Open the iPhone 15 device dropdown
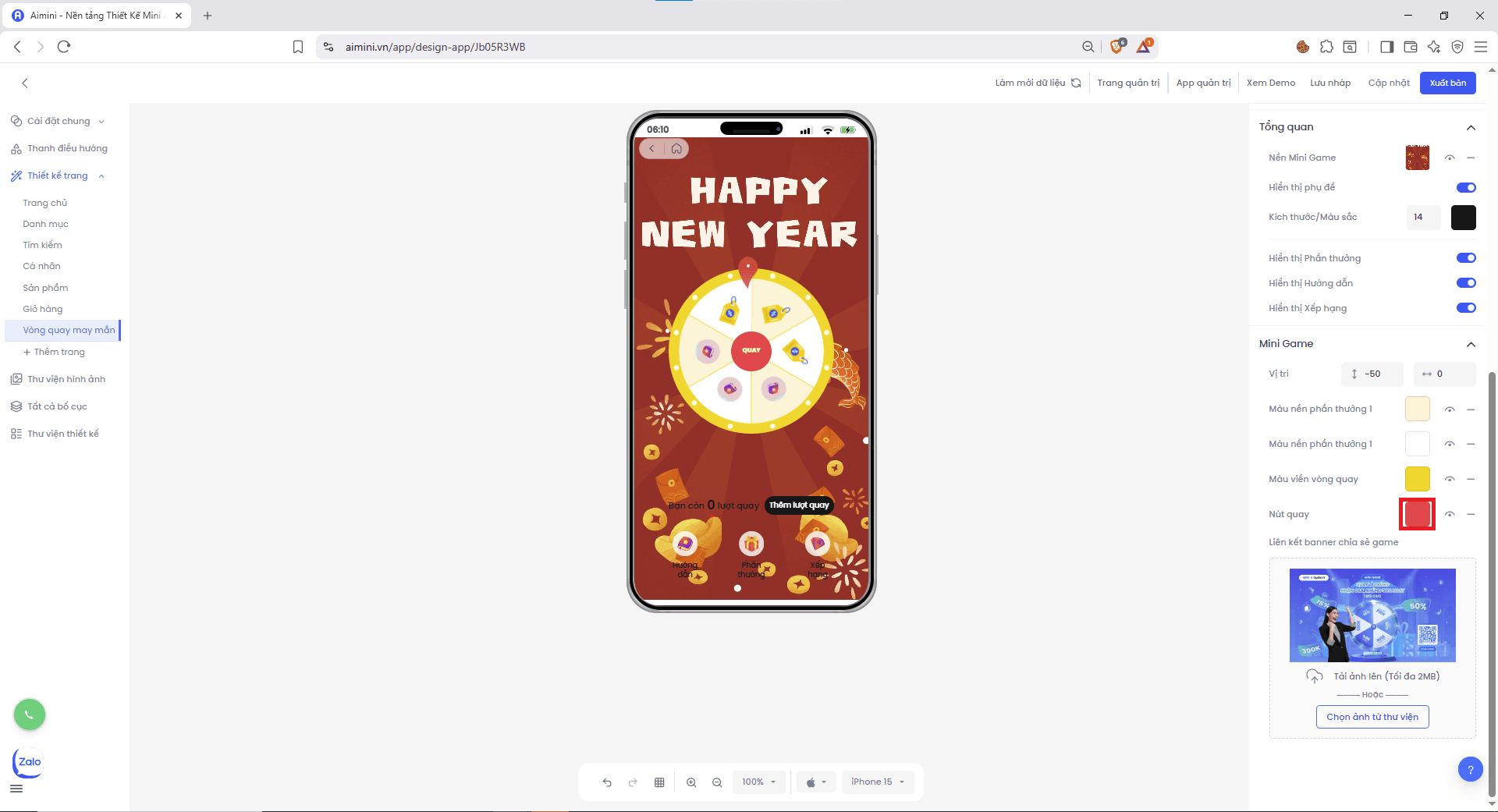Screen dimensions: 1498x812 [878, 782]
